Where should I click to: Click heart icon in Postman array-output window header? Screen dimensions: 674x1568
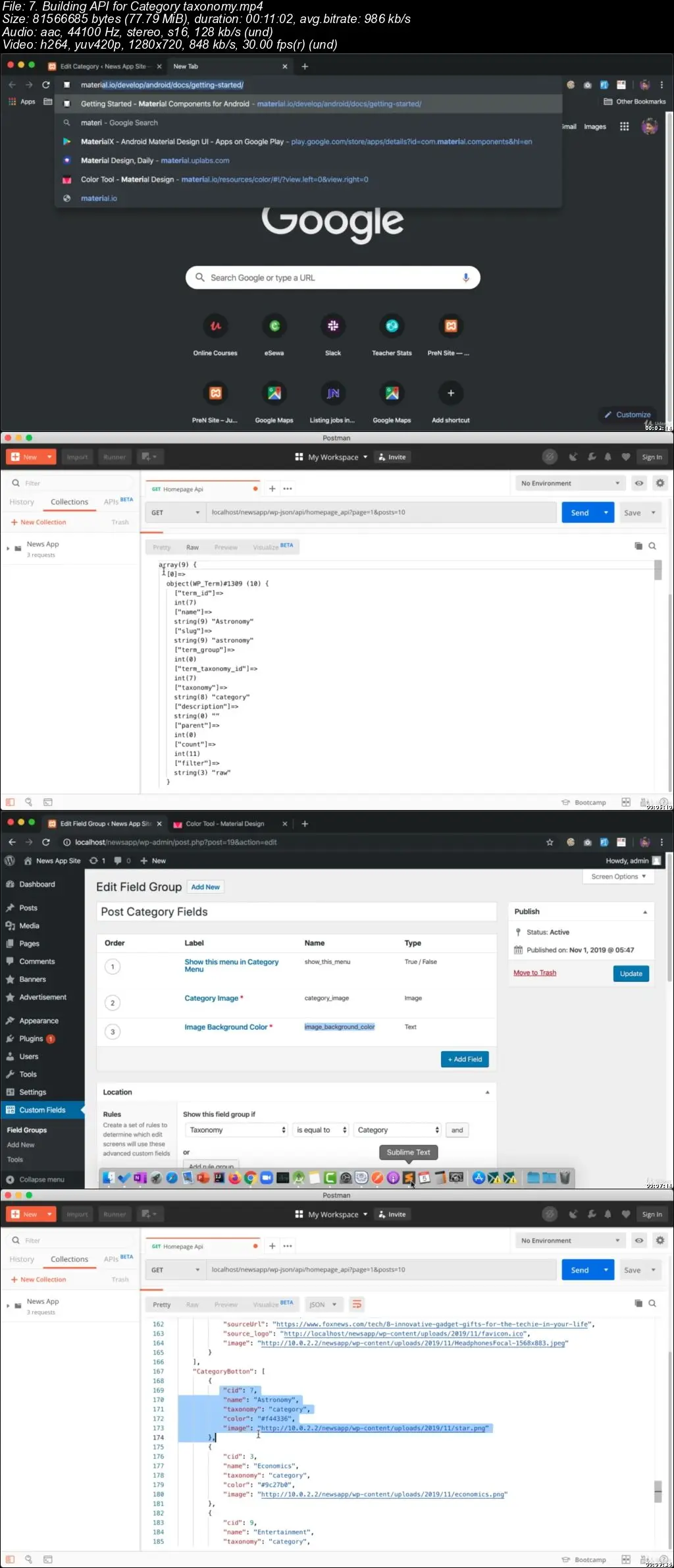click(625, 457)
